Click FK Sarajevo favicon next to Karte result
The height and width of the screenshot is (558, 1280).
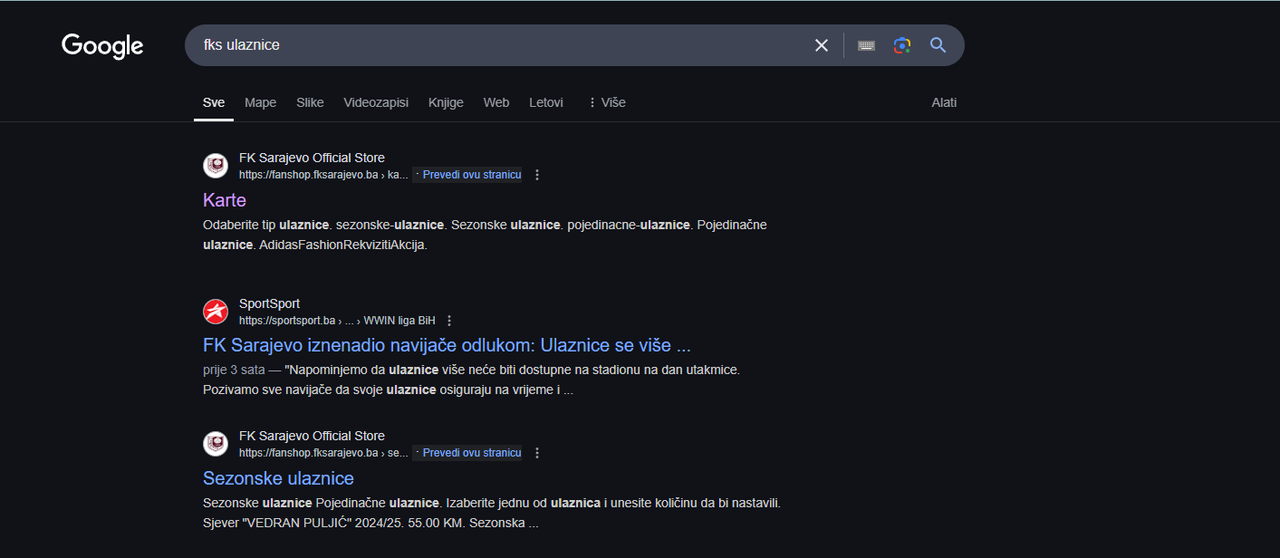pos(215,166)
